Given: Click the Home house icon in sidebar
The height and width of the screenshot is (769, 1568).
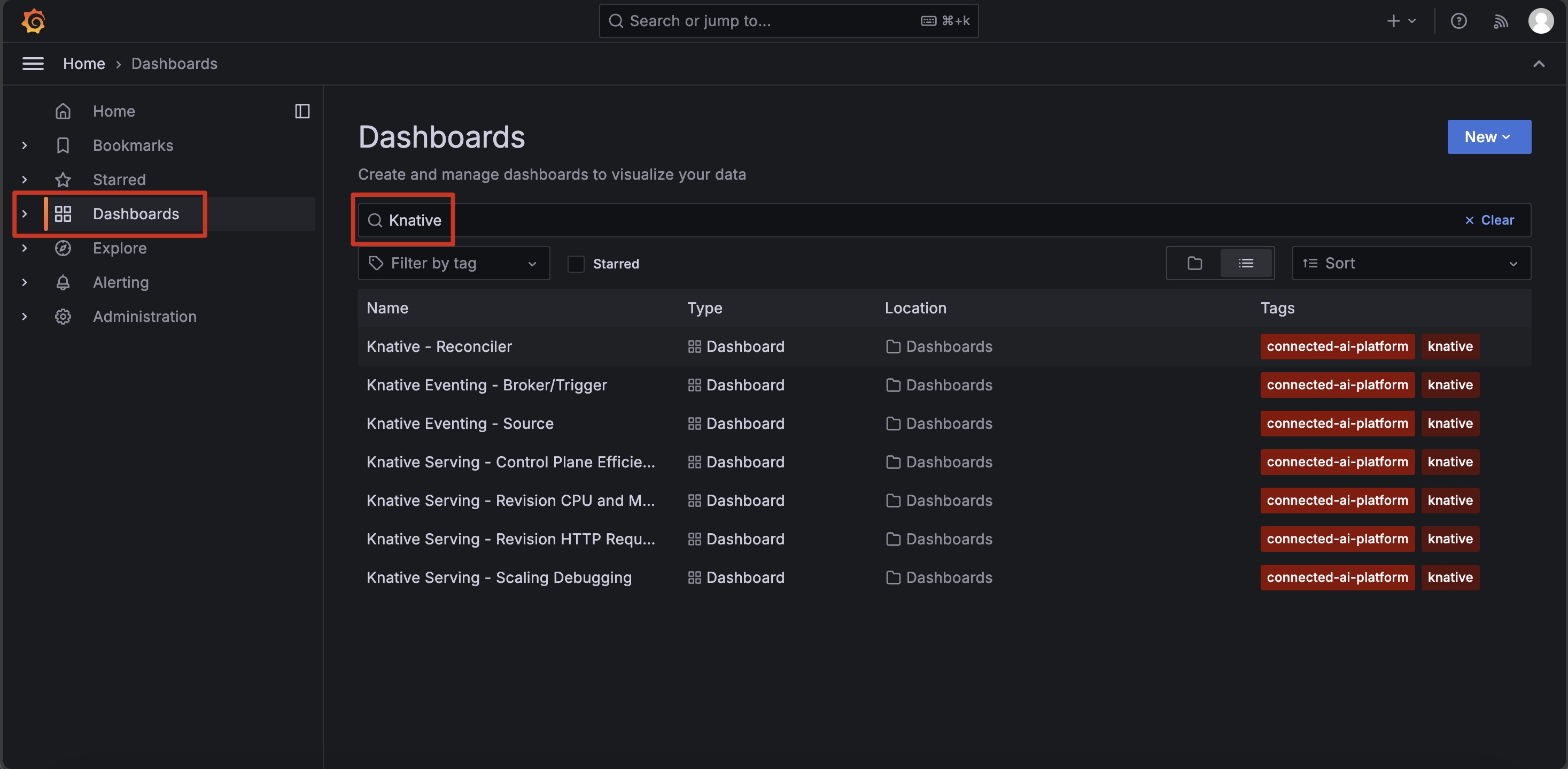Looking at the screenshot, I should (63, 111).
